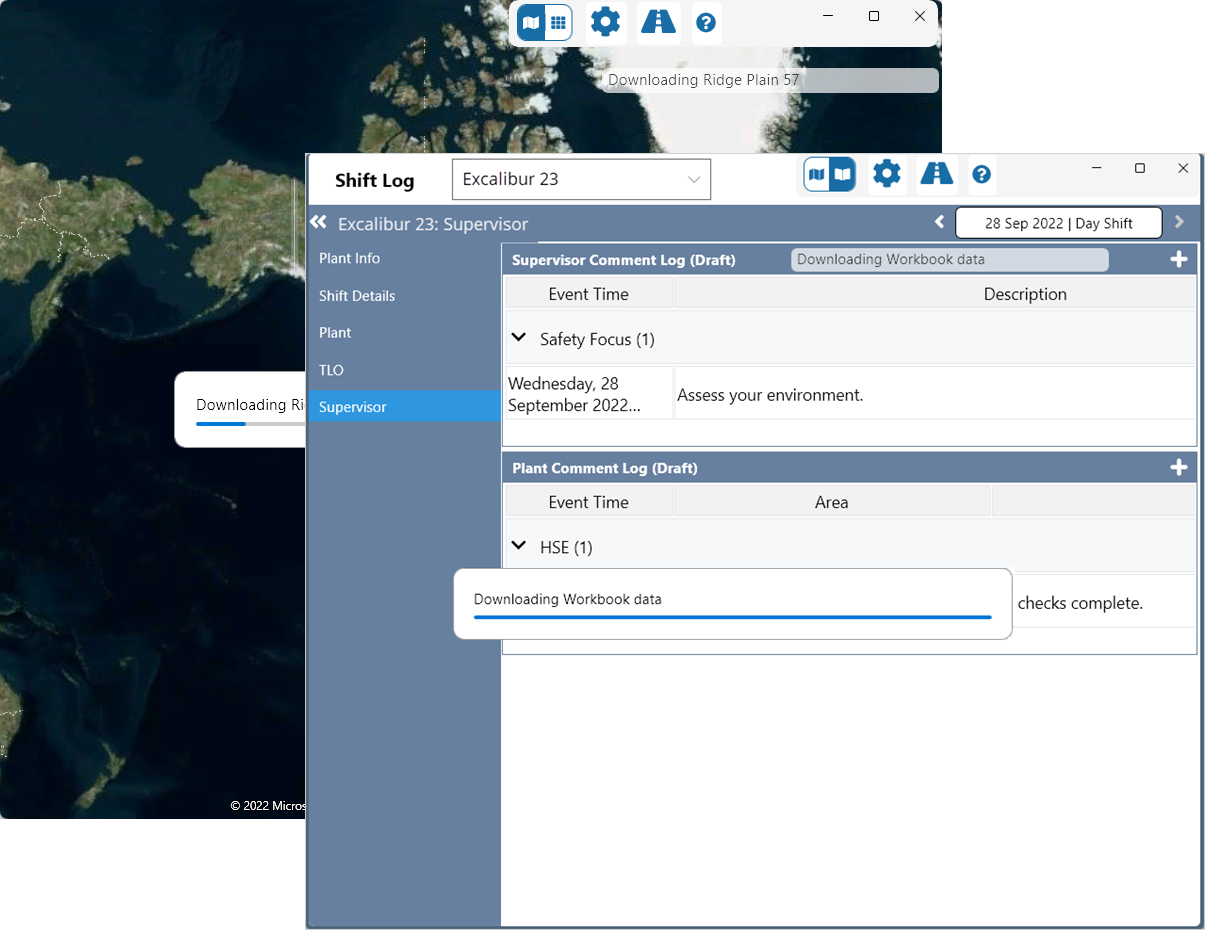The image size is (1205, 930).
Task: Click the 28 Sep 2022 Day Shift button
Action: (1058, 223)
